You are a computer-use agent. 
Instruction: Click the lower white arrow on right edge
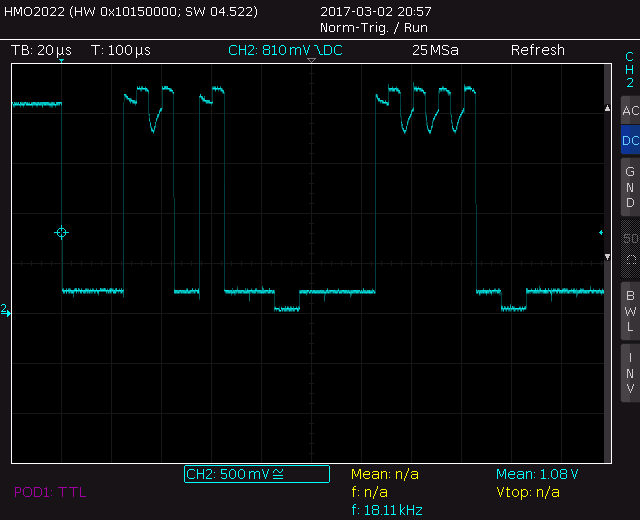point(607,257)
